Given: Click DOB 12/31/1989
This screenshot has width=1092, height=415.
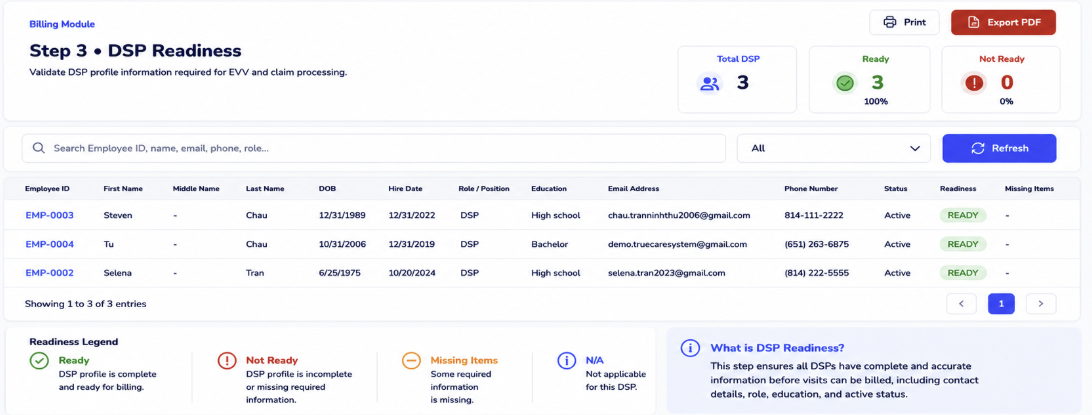Looking at the screenshot, I should (342, 215).
